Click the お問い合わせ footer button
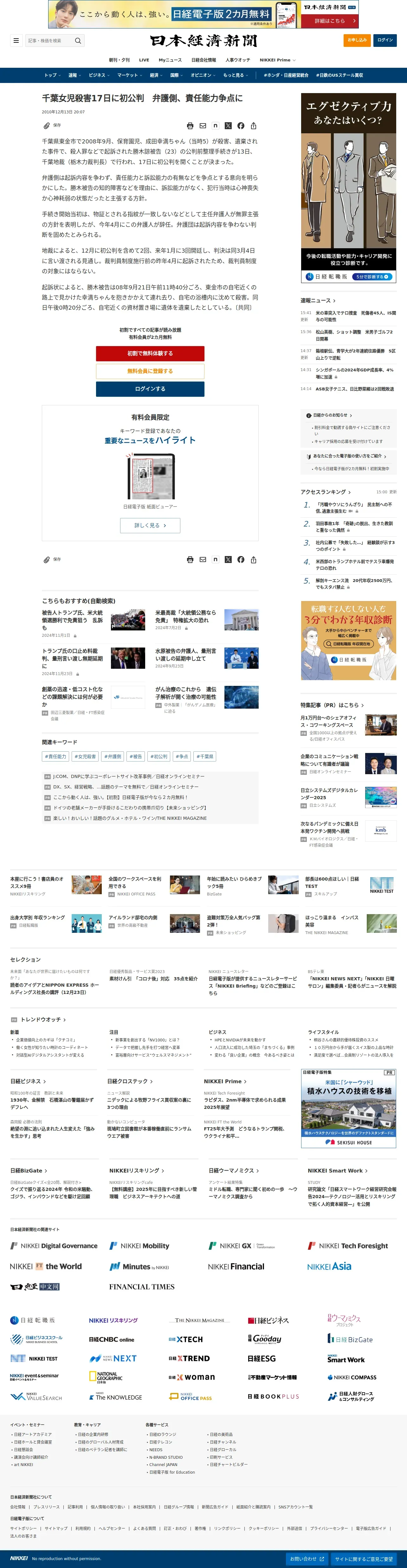Viewport: 407px width, 1568px height. coord(307,1559)
